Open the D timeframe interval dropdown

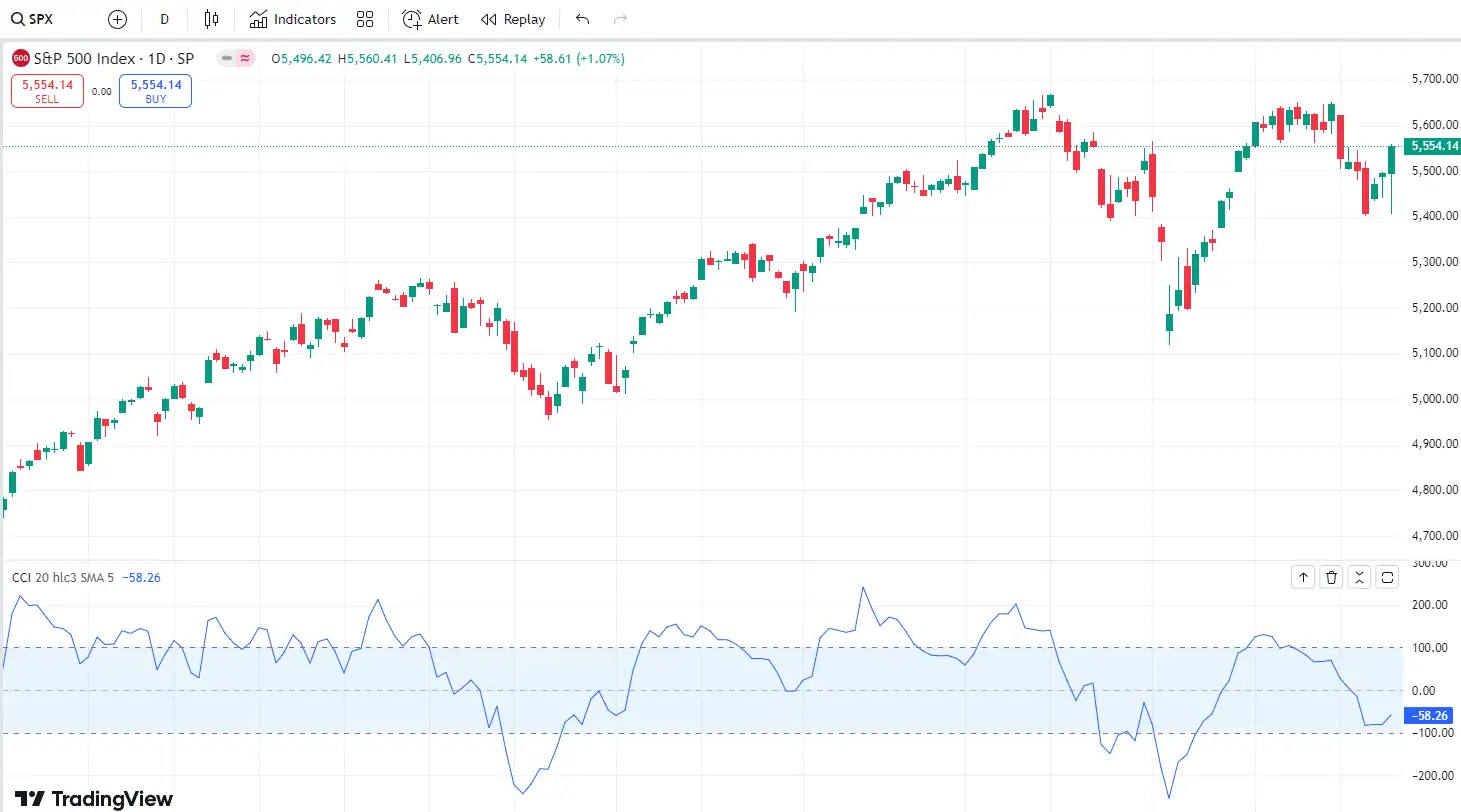click(164, 18)
